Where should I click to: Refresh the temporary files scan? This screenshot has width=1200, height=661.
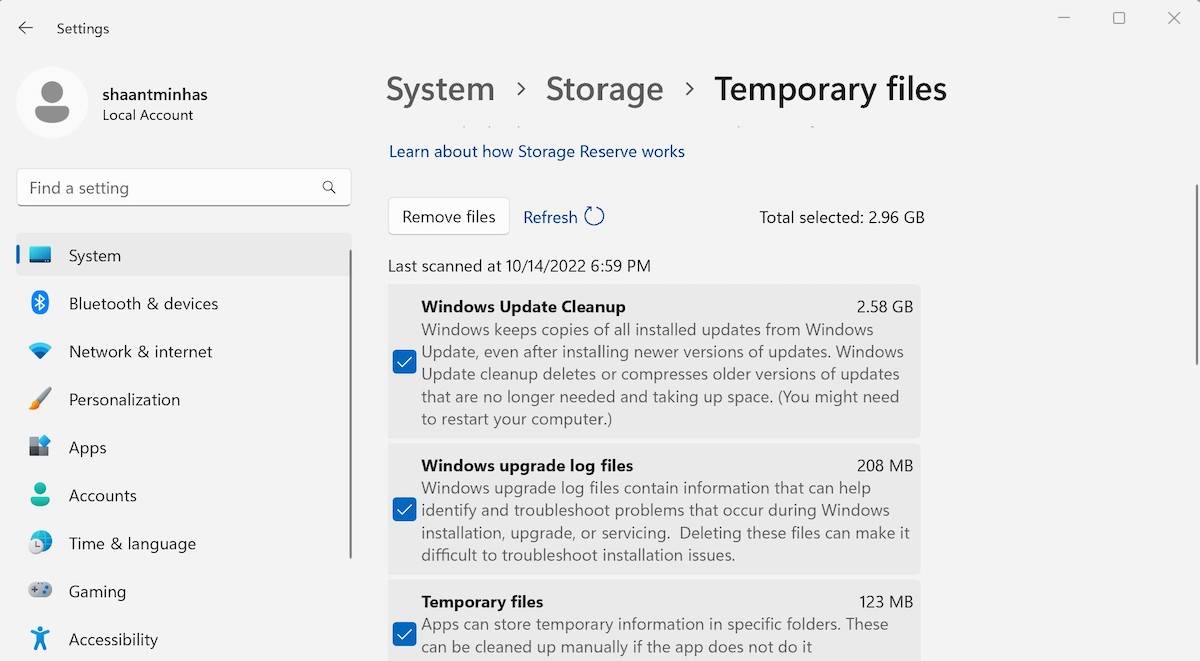click(563, 217)
